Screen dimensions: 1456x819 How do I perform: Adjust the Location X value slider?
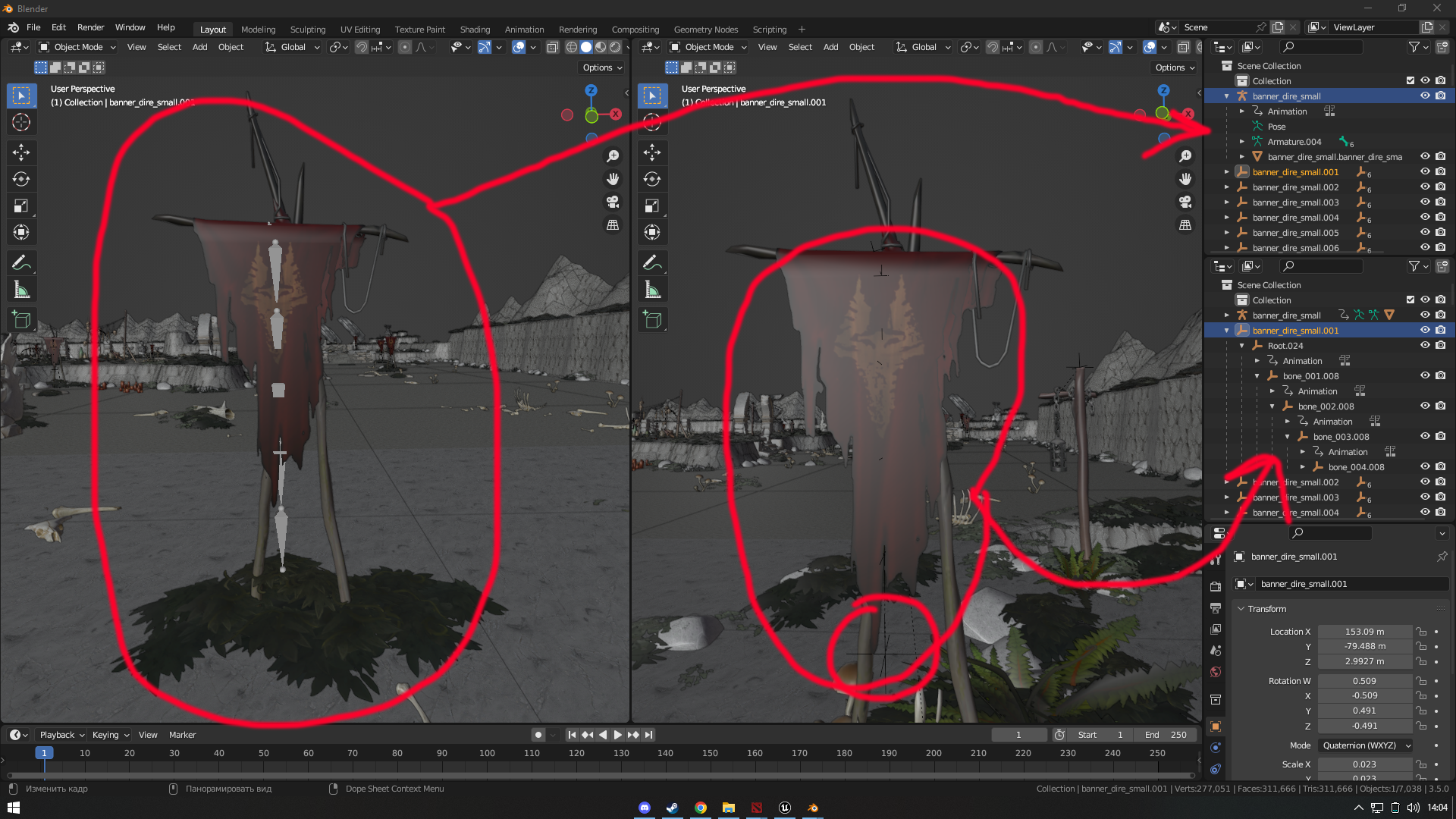1364,631
